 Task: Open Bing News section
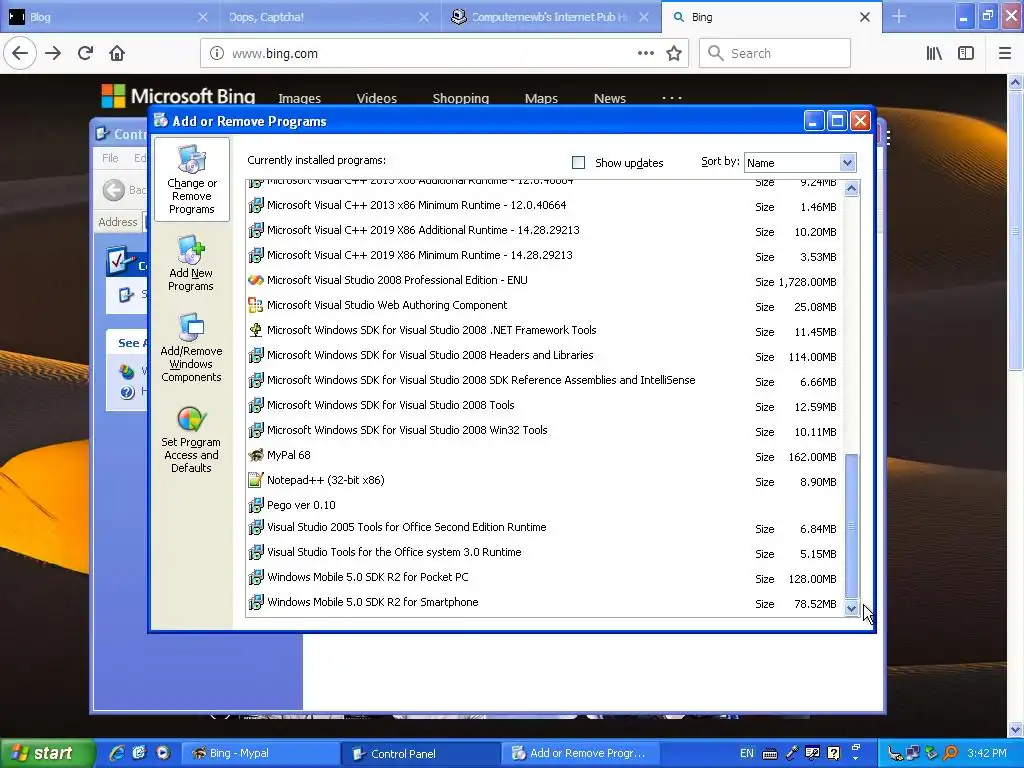pos(609,98)
